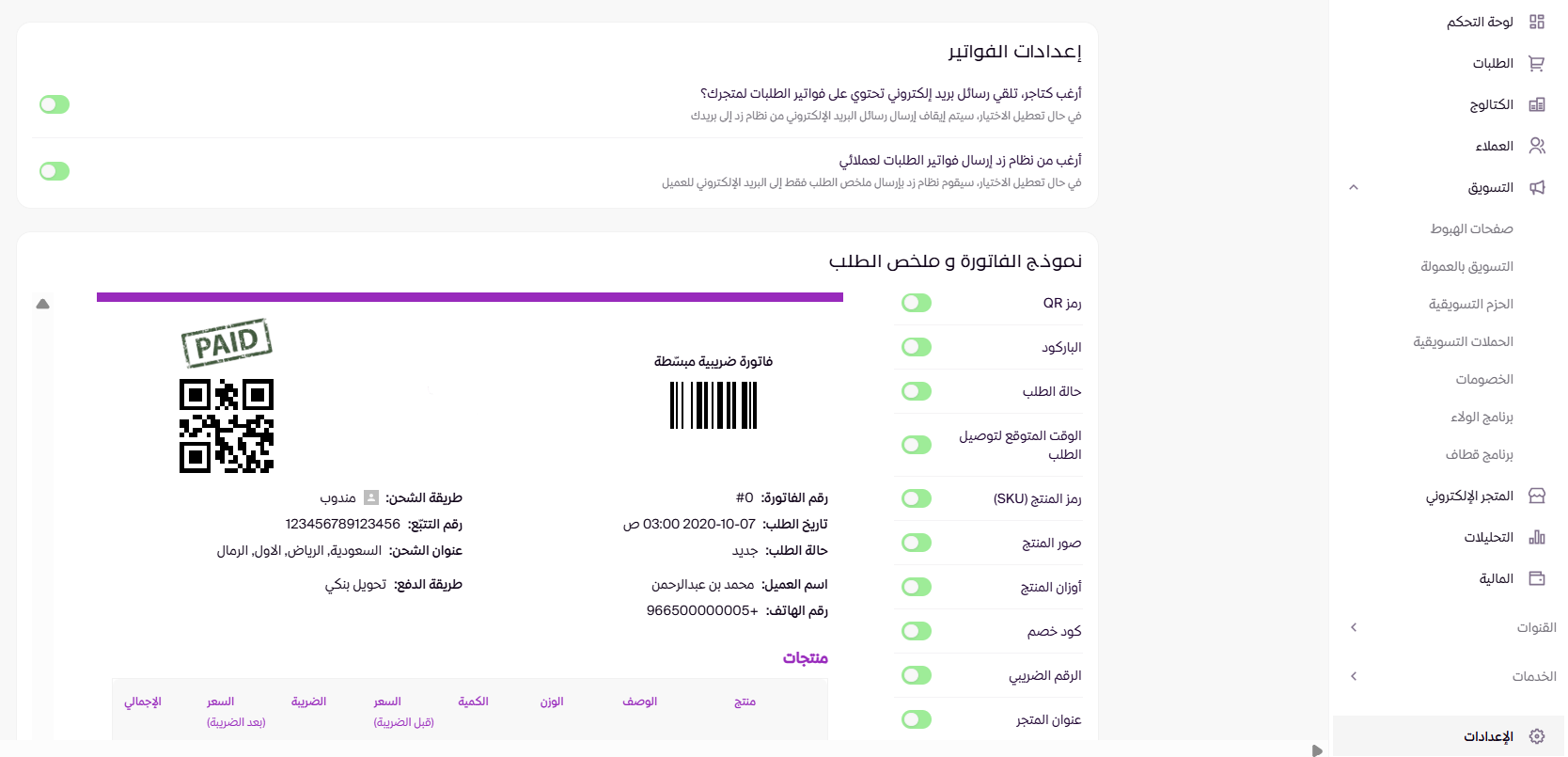The height and width of the screenshot is (757, 1568).
Task: Click the settings gear icon
Action: (1537, 736)
